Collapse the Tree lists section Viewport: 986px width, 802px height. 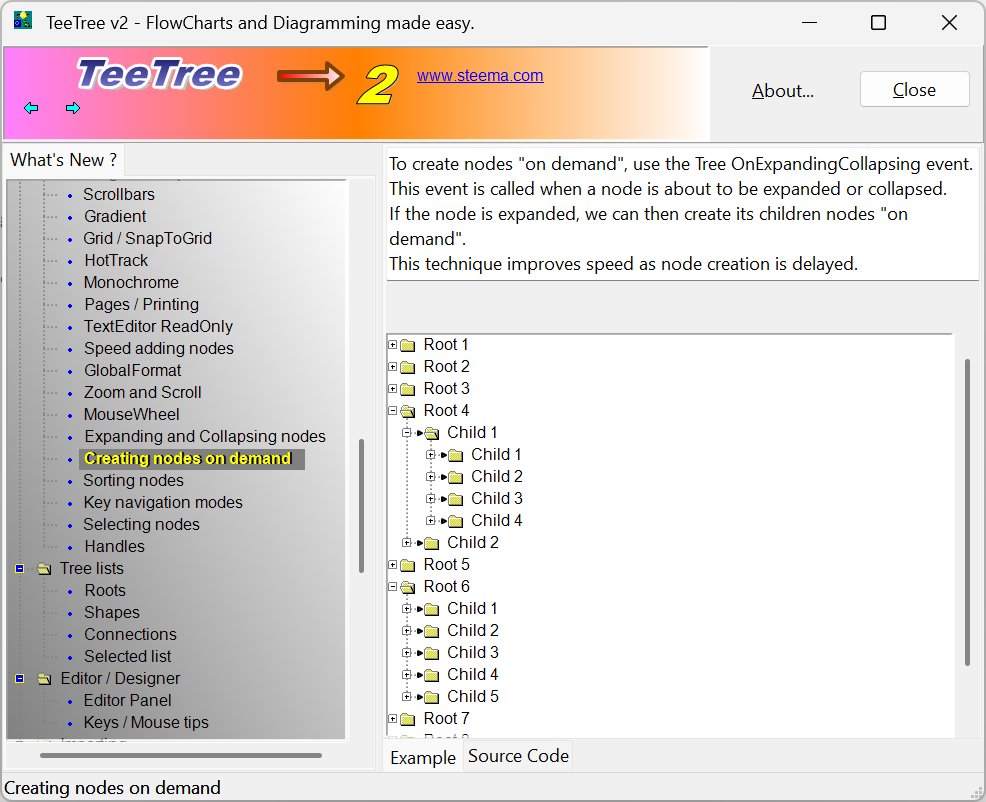19,569
